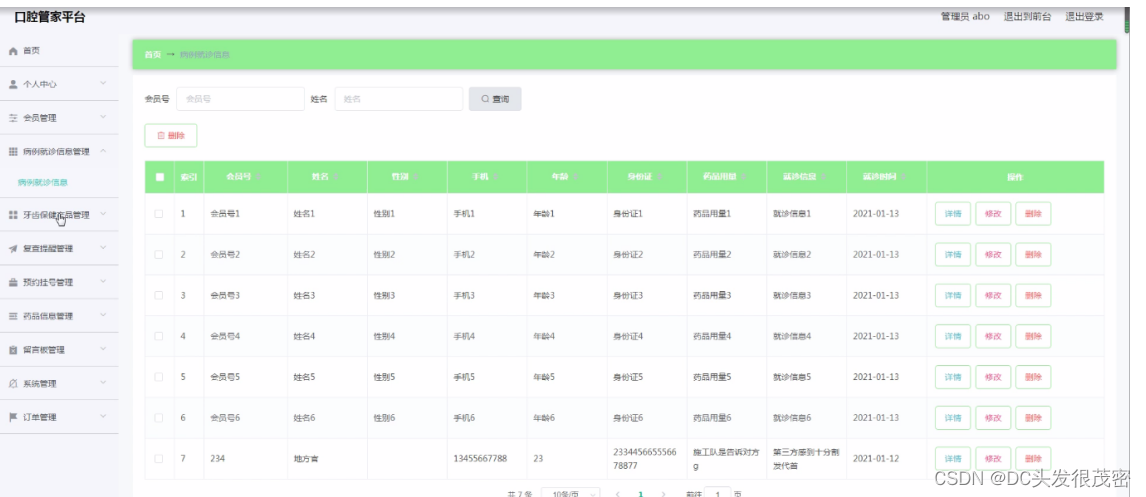The width and height of the screenshot is (1146, 497).
Task: Check the checkbox for row 会员号2
Action: [x=159, y=254]
